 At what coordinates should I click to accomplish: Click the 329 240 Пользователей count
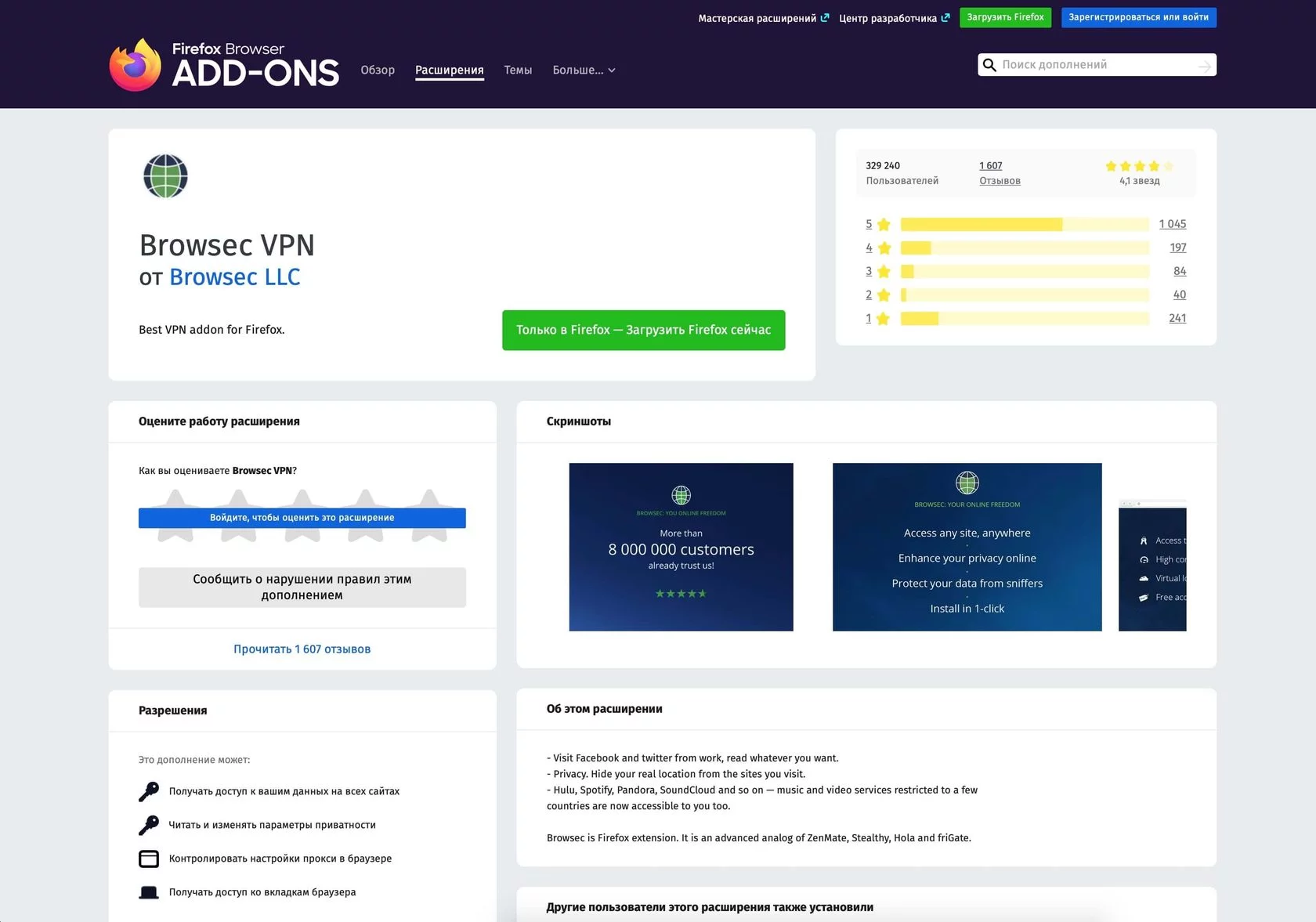tap(902, 173)
